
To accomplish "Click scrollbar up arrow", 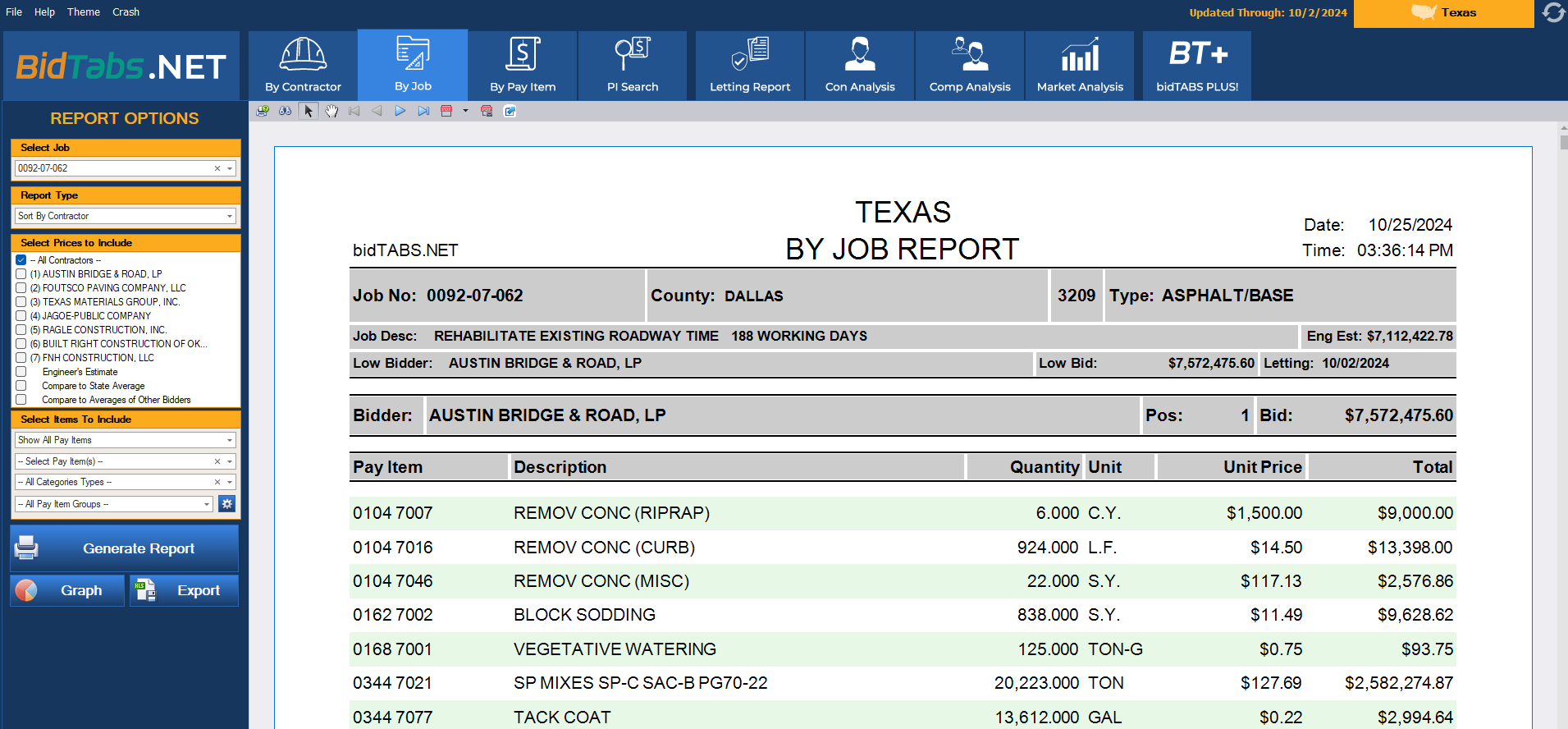I will click(x=1564, y=128).
